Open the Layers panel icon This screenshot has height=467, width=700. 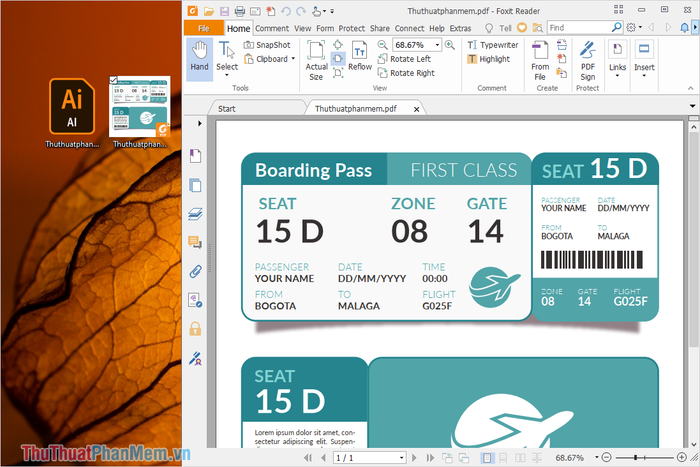click(195, 214)
